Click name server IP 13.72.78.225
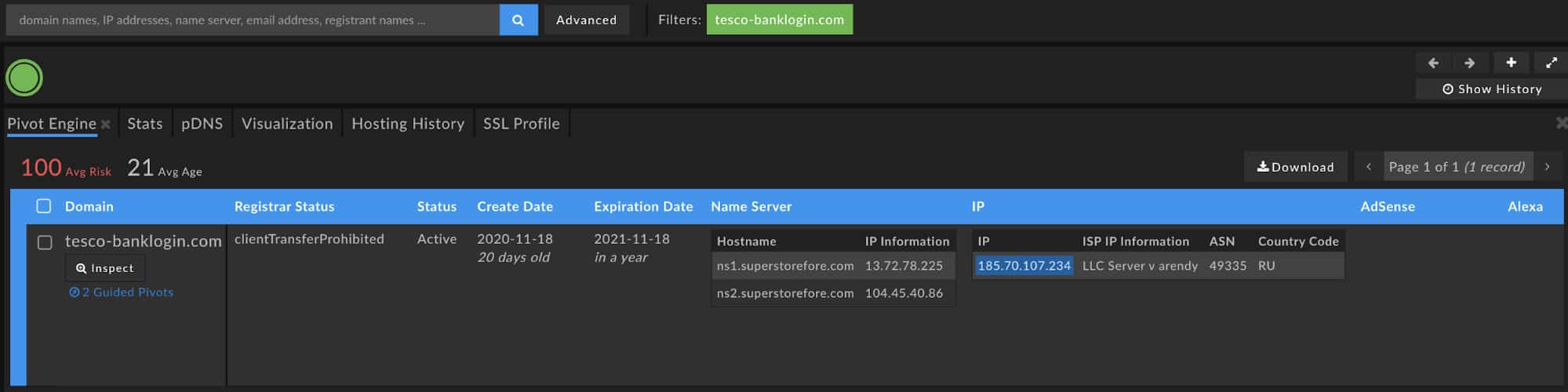The image size is (1568, 392). point(904,266)
